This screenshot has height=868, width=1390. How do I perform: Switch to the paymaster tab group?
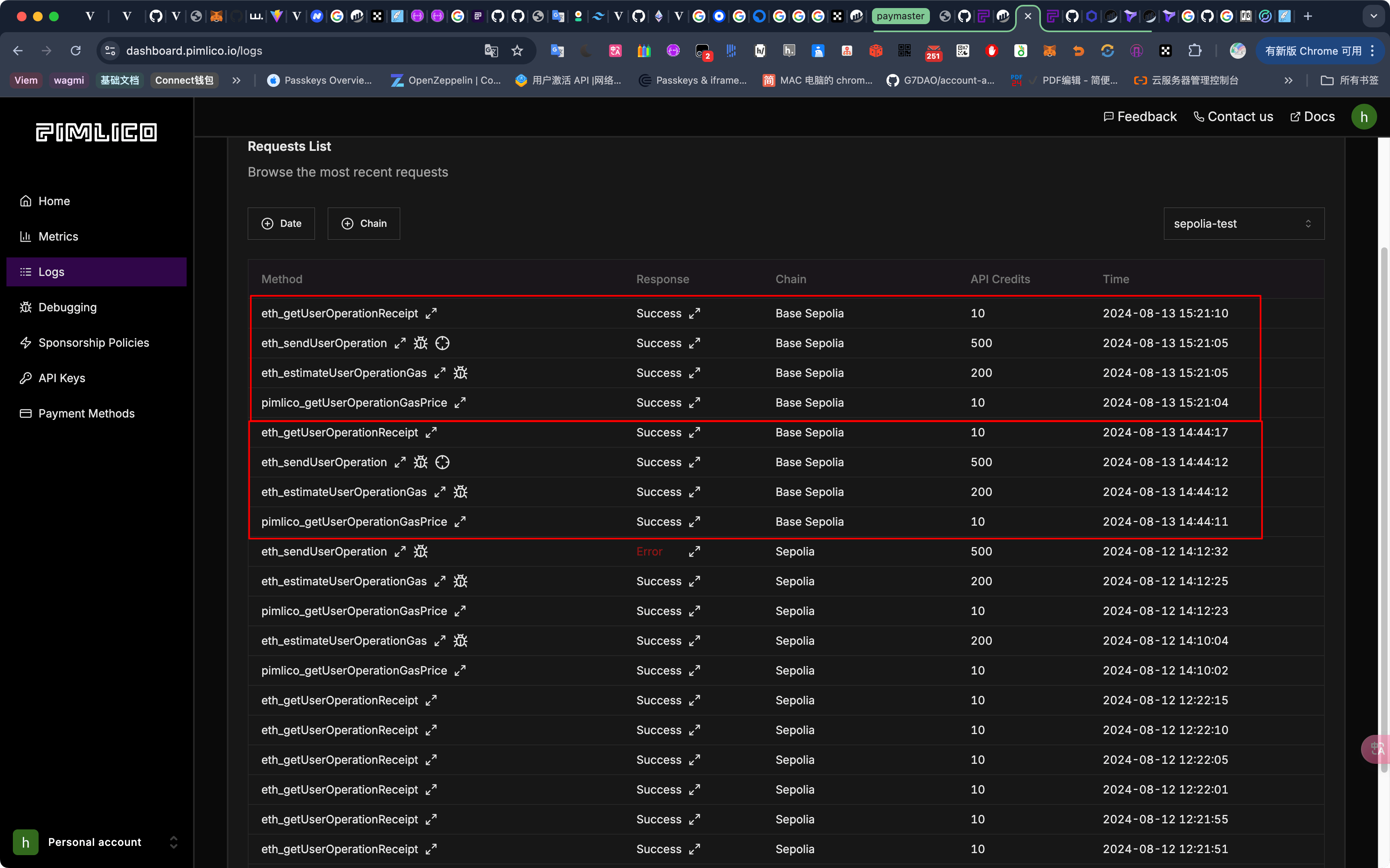coord(900,16)
